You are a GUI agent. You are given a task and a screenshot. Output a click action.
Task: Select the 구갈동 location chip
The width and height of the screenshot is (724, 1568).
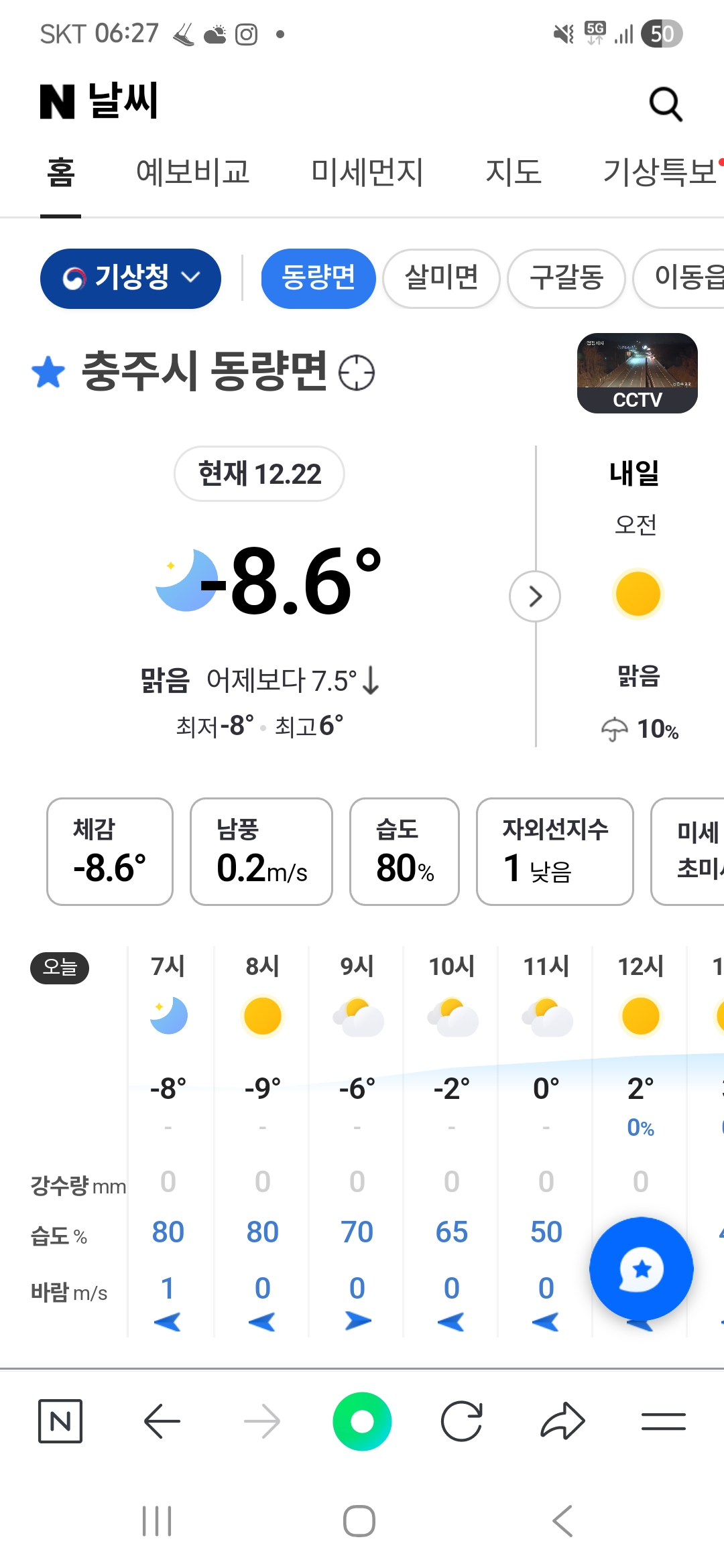click(x=566, y=278)
